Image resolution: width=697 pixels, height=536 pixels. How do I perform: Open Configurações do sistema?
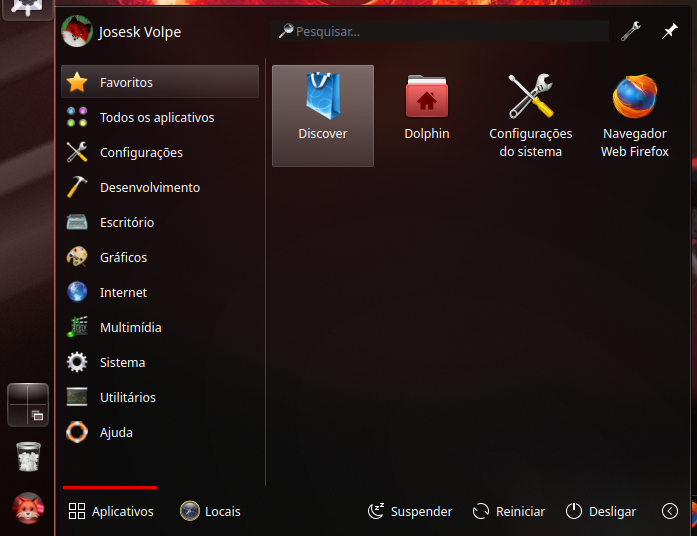click(x=530, y=116)
